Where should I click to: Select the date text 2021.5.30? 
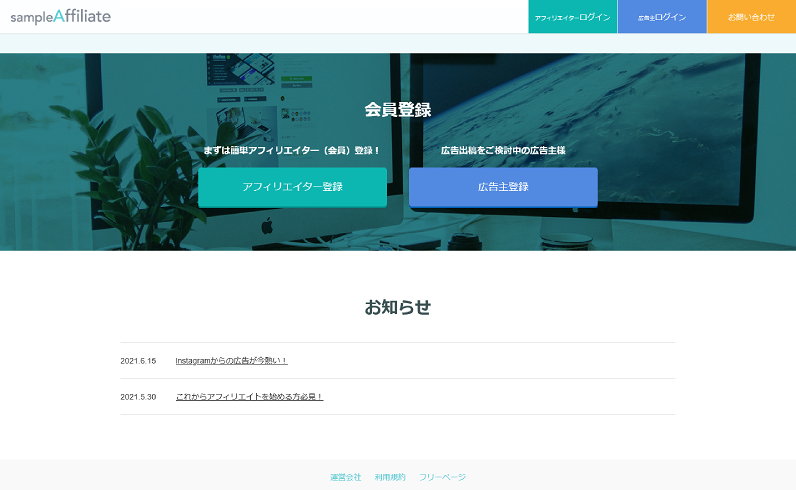point(138,397)
